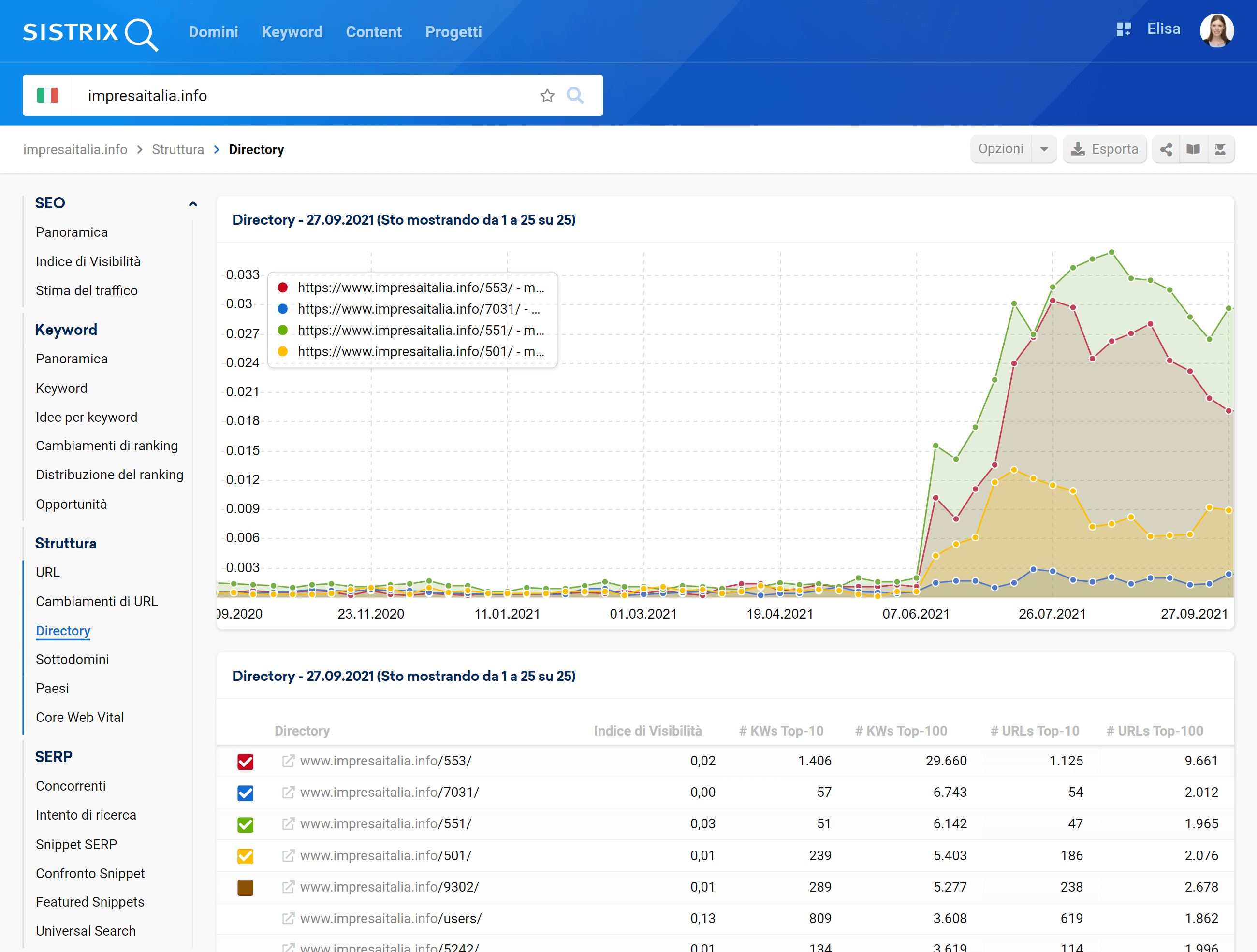The image size is (1257, 952).
Task: Toggle red /553/ legend entry in chart
Action: point(411,288)
